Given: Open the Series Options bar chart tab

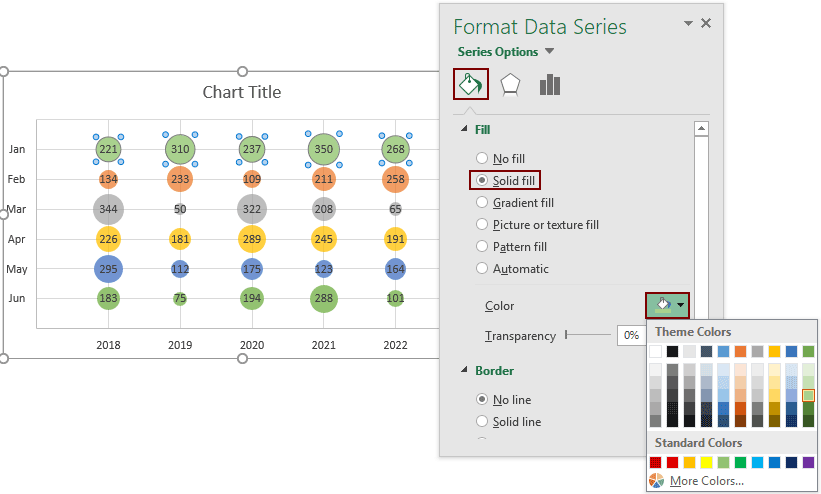Looking at the screenshot, I should click(x=550, y=85).
